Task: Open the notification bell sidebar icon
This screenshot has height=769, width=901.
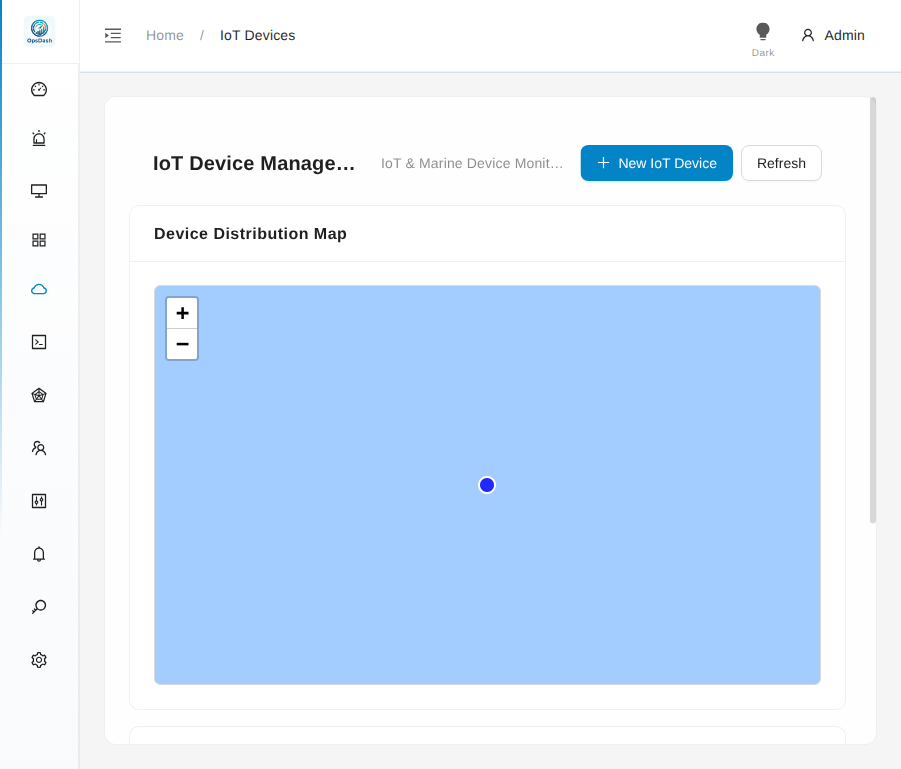Action: tap(39, 553)
